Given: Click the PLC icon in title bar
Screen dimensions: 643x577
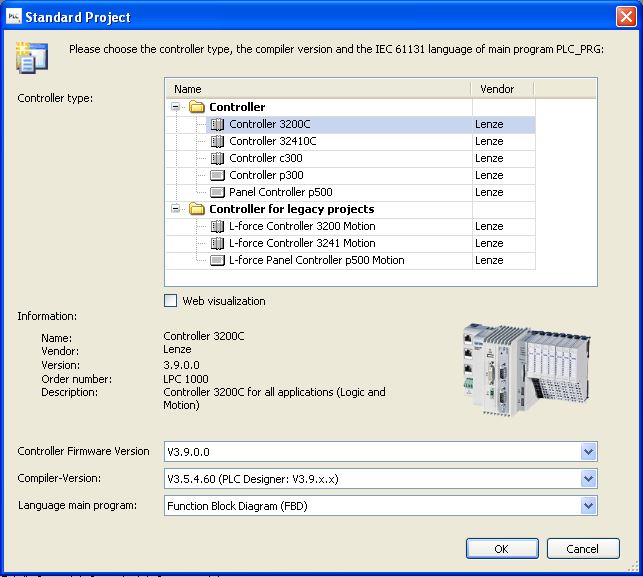Looking at the screenshot, I should pyautogui.click(x=14, y=16).
